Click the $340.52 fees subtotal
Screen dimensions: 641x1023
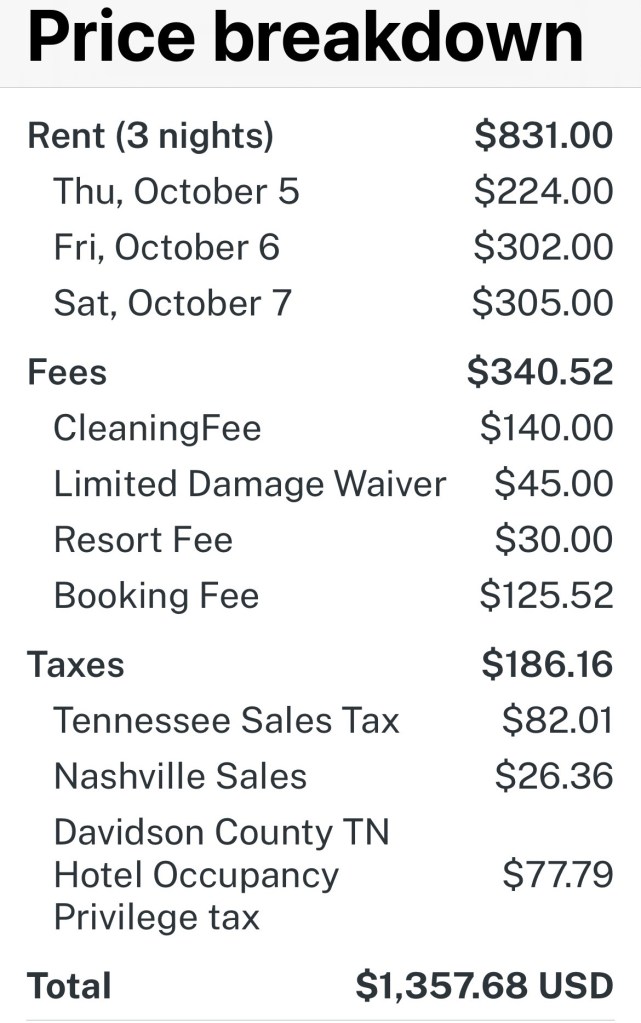point(540,372)
